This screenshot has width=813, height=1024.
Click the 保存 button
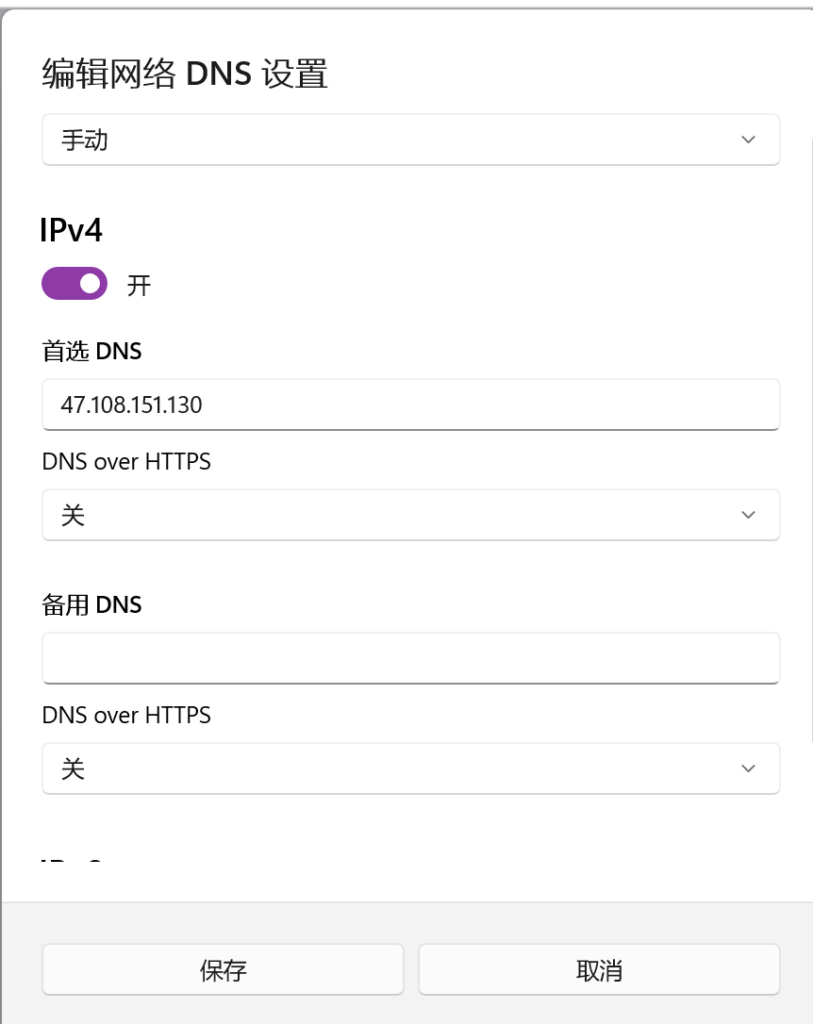point(223,970)
